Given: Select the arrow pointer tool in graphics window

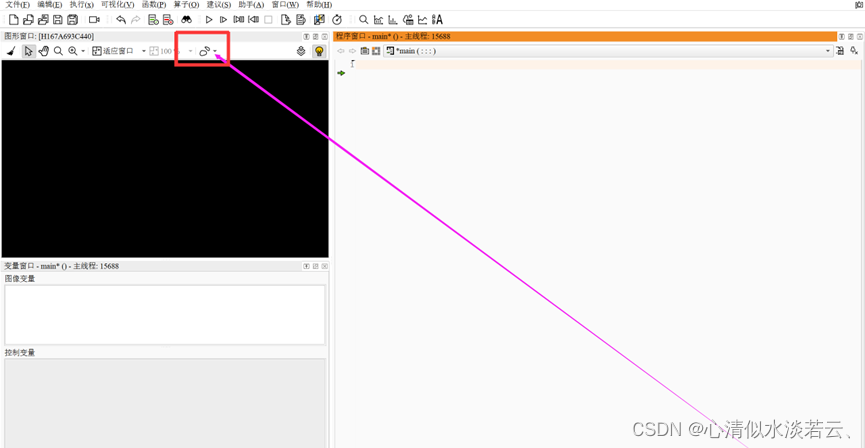Looking at the screenshot, I should (x=29, y=51).
